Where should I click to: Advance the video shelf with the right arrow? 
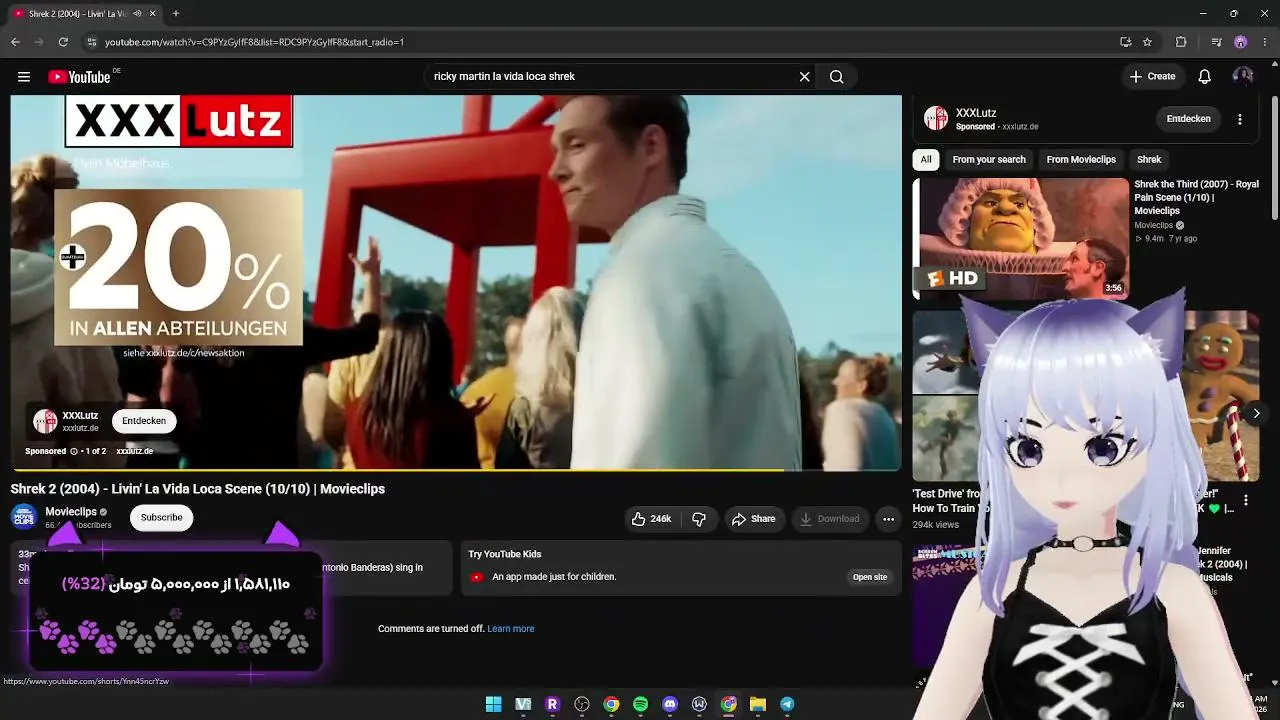pyautogui.click(x=1256, y=413)
